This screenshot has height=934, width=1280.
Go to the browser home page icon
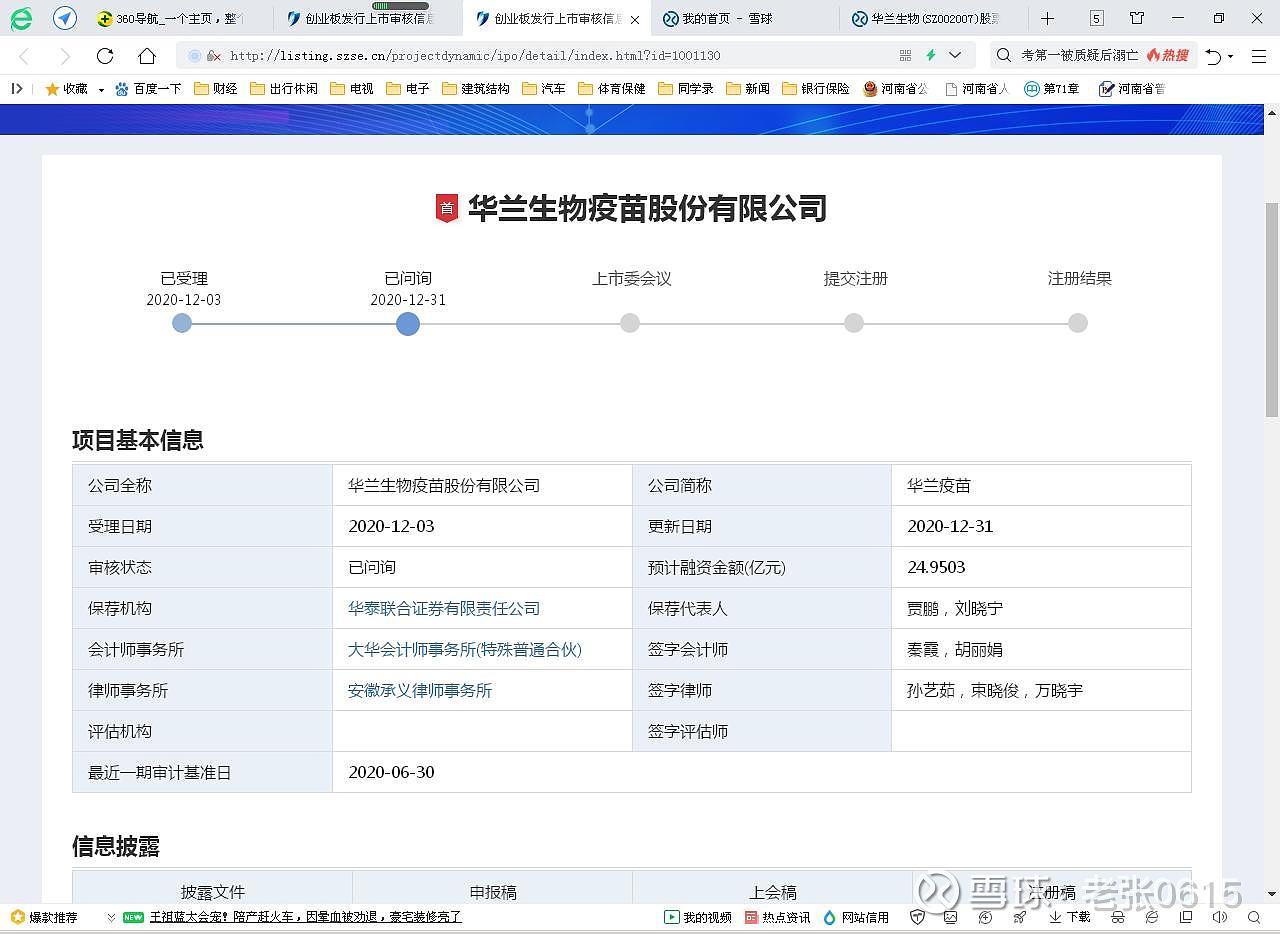pos(146,56)
